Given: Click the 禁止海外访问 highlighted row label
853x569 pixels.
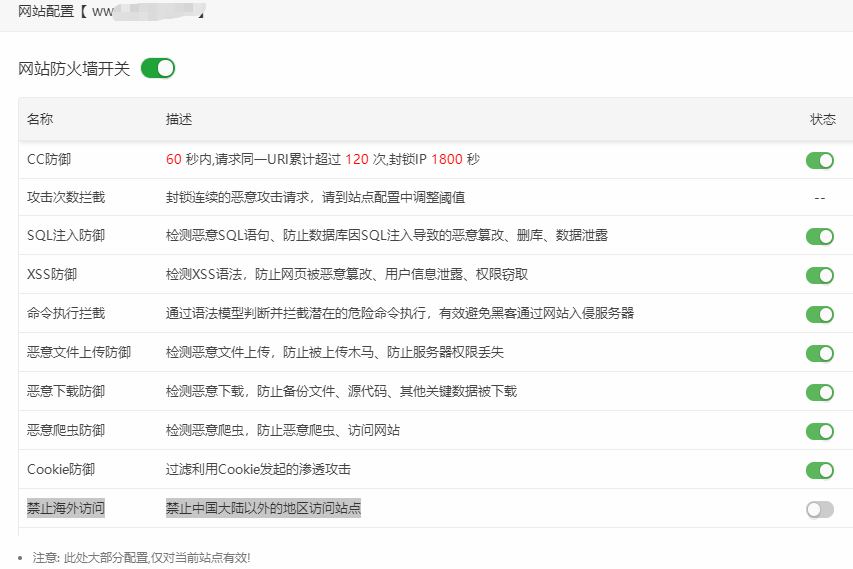Looking at the screenshot, I should (66, 508).
